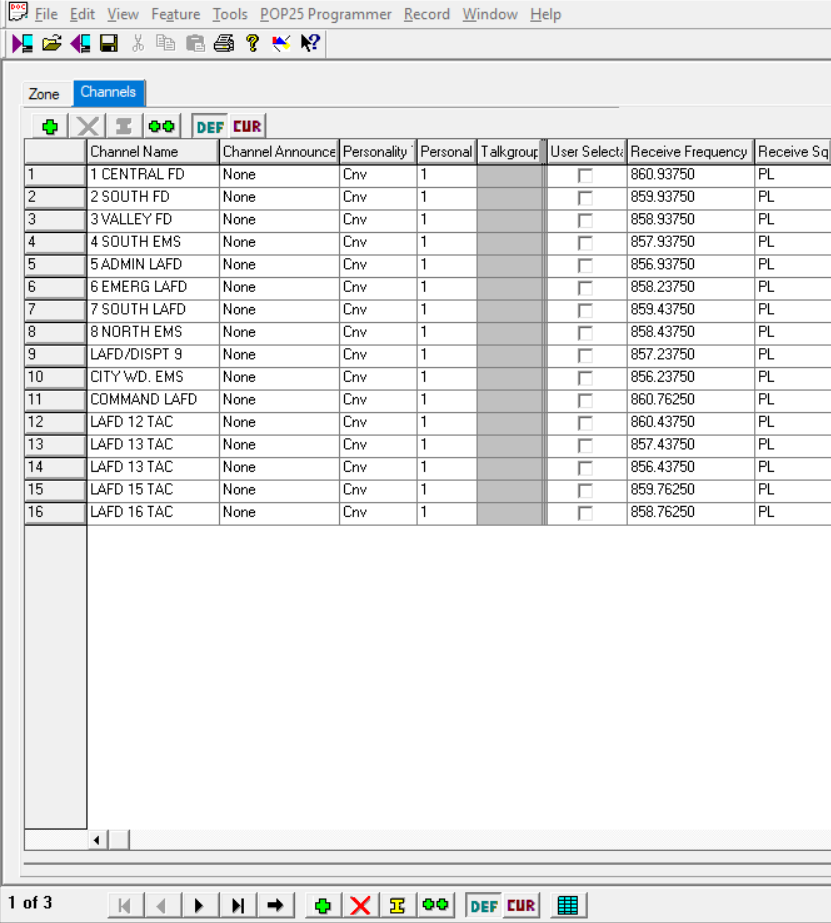Click the context help pointer icon
Image resolution: width=831 pixels, height=923 pixels.
pyautogui.click(x=310, y=44)
